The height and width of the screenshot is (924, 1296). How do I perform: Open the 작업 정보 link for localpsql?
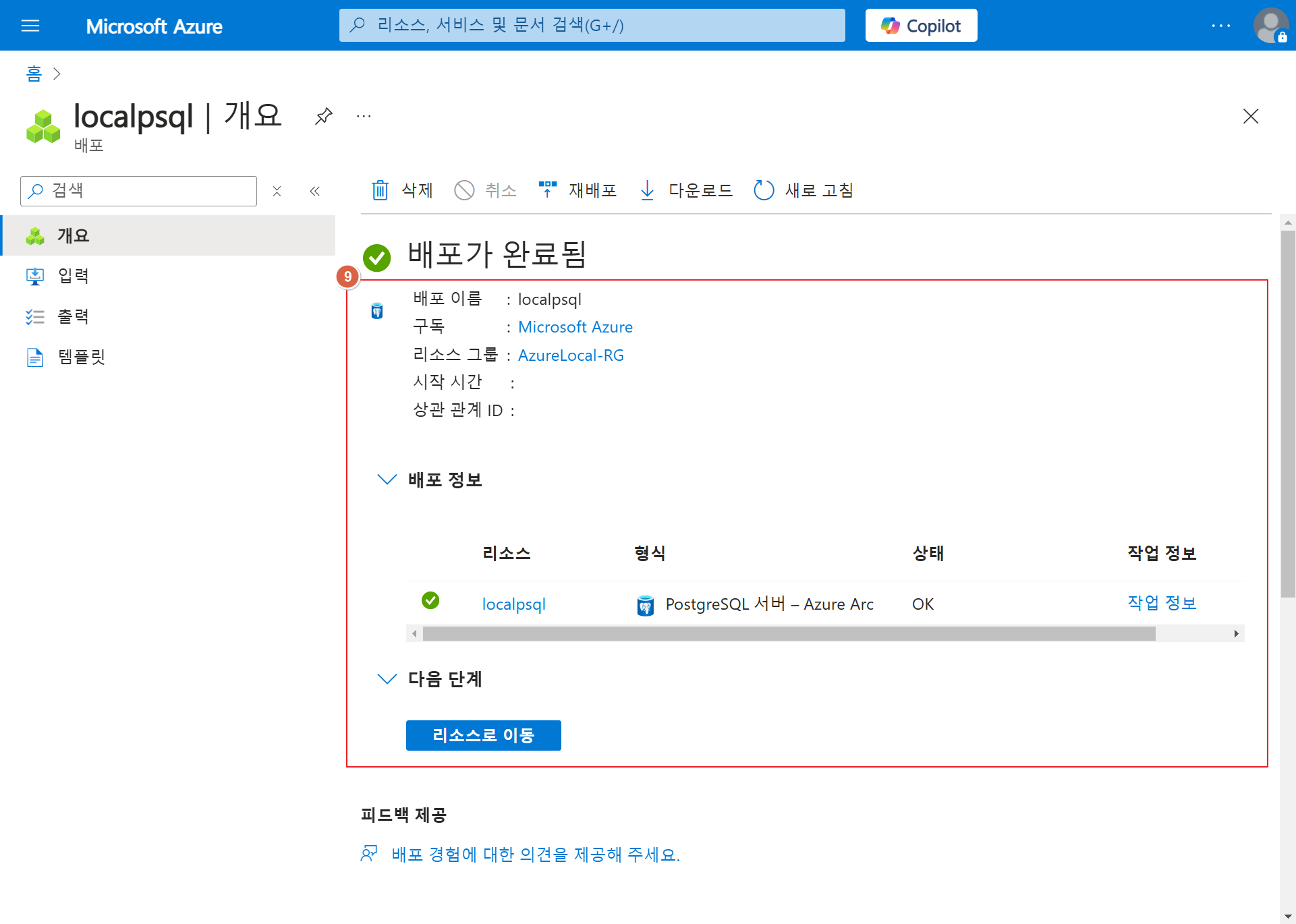point(1162,603)
